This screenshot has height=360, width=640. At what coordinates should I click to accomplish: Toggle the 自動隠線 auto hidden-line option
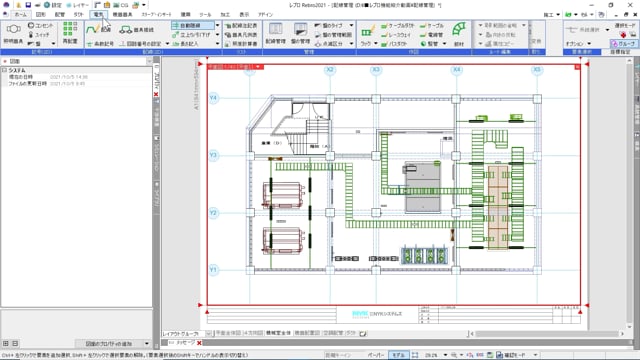click(x=193, y=25)
